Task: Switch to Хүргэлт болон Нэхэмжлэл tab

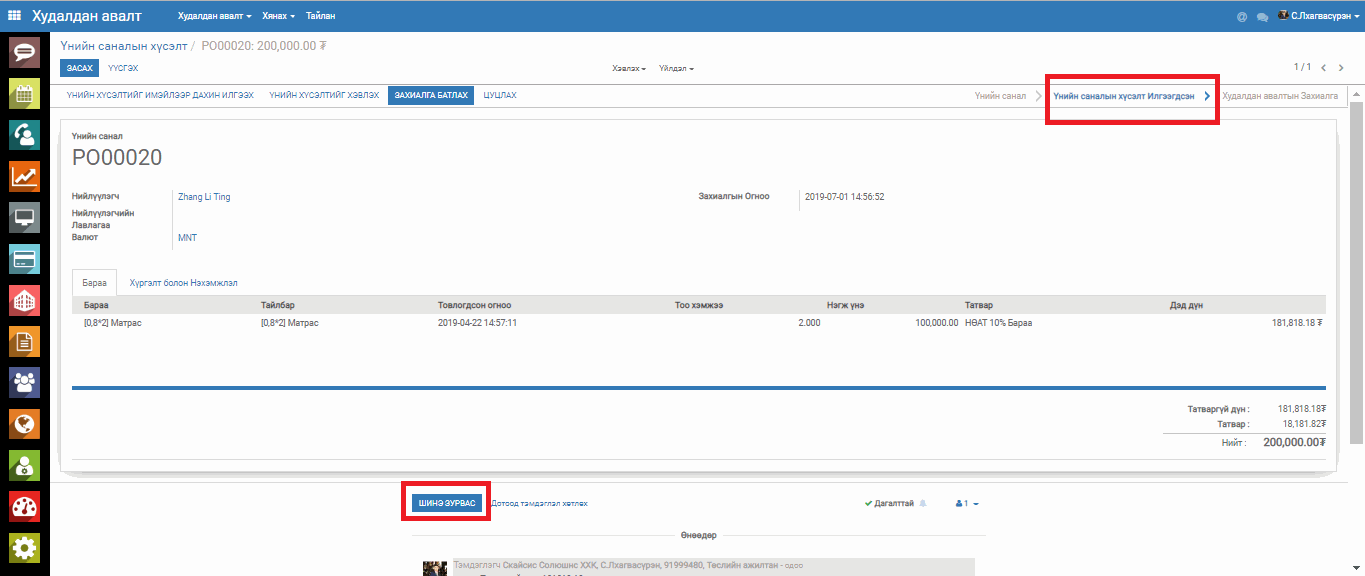Action: pos(183,283)
